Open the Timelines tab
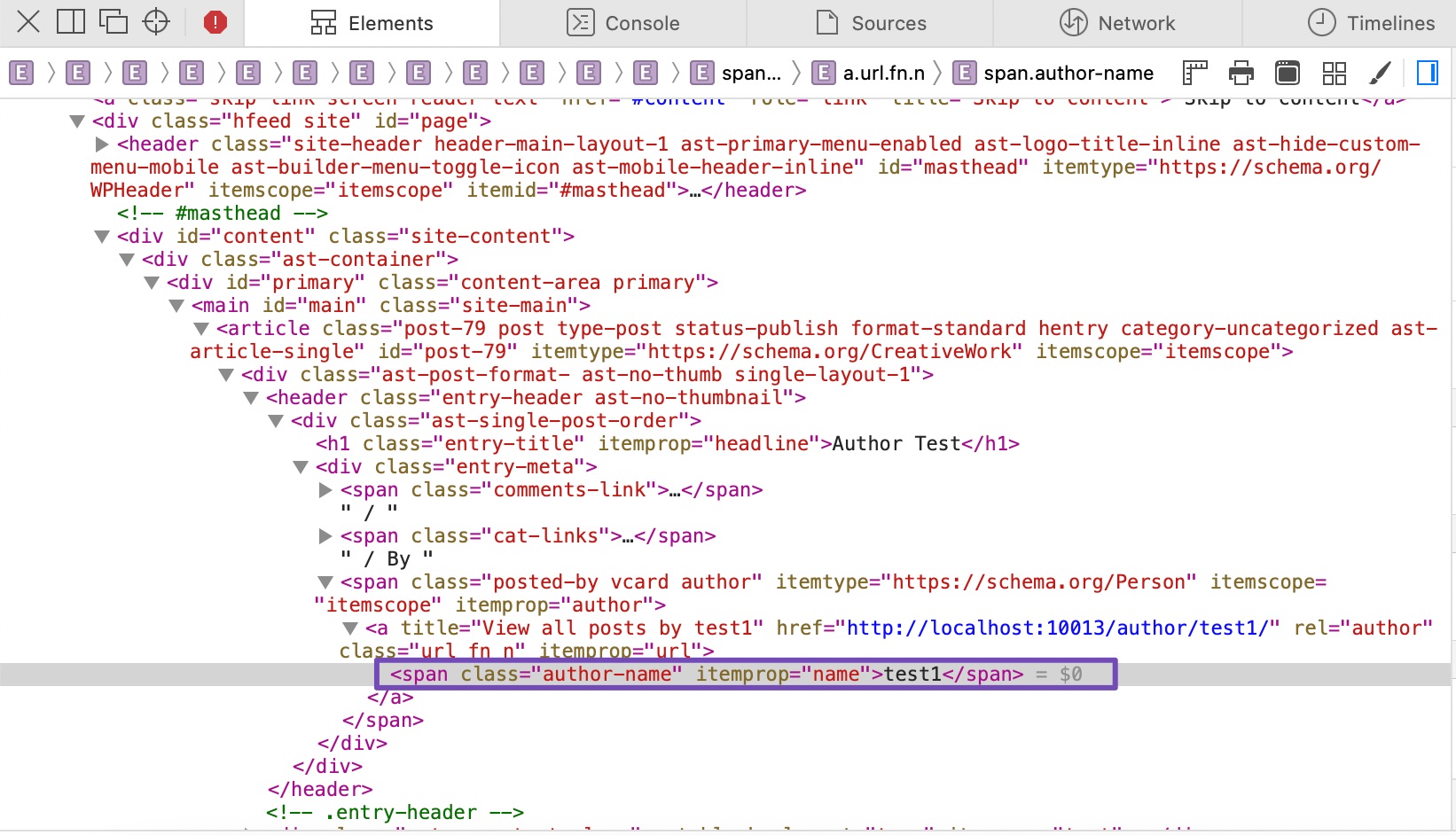 point(1371,23)
